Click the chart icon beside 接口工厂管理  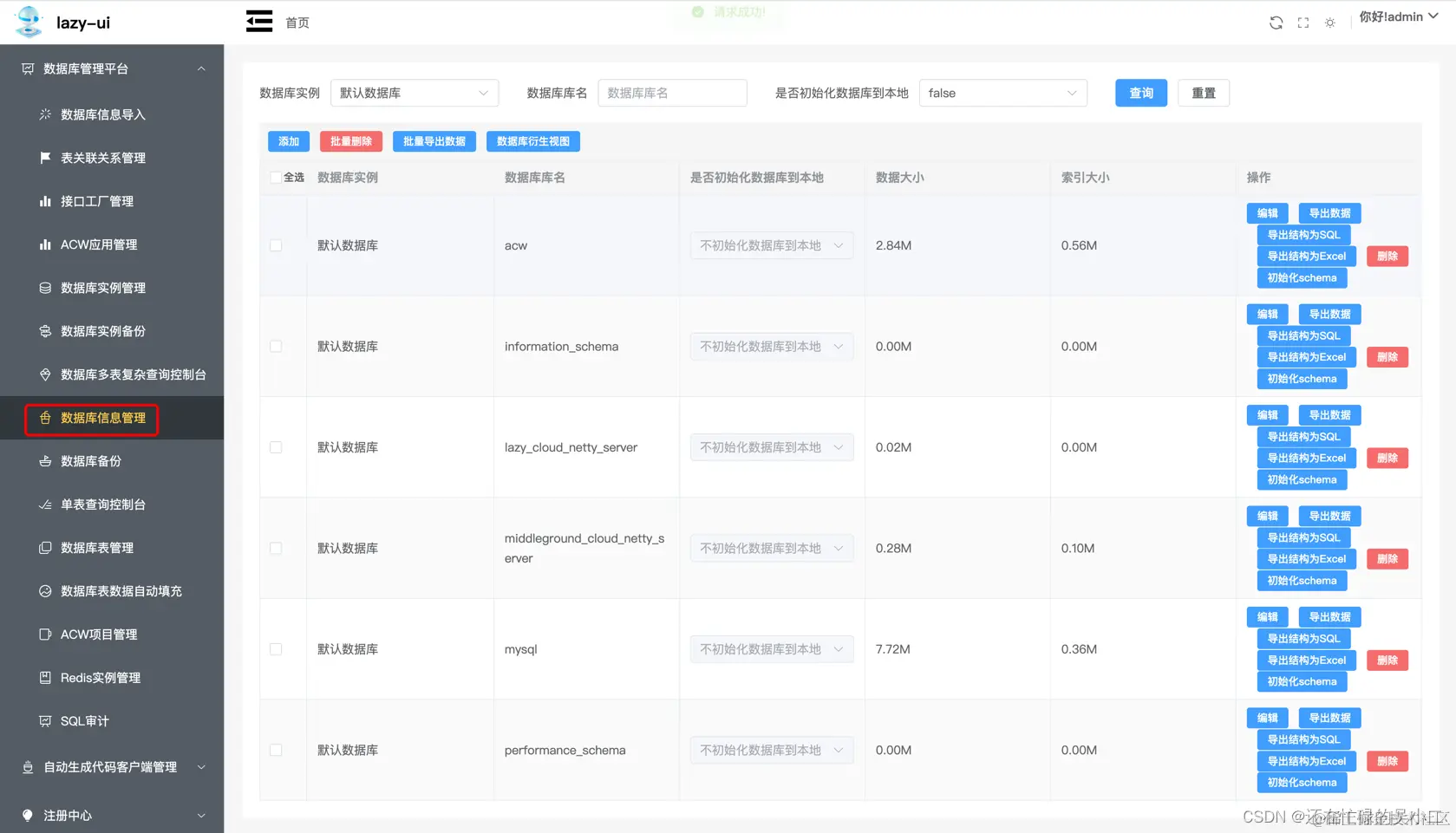click(x=45, y=201)
